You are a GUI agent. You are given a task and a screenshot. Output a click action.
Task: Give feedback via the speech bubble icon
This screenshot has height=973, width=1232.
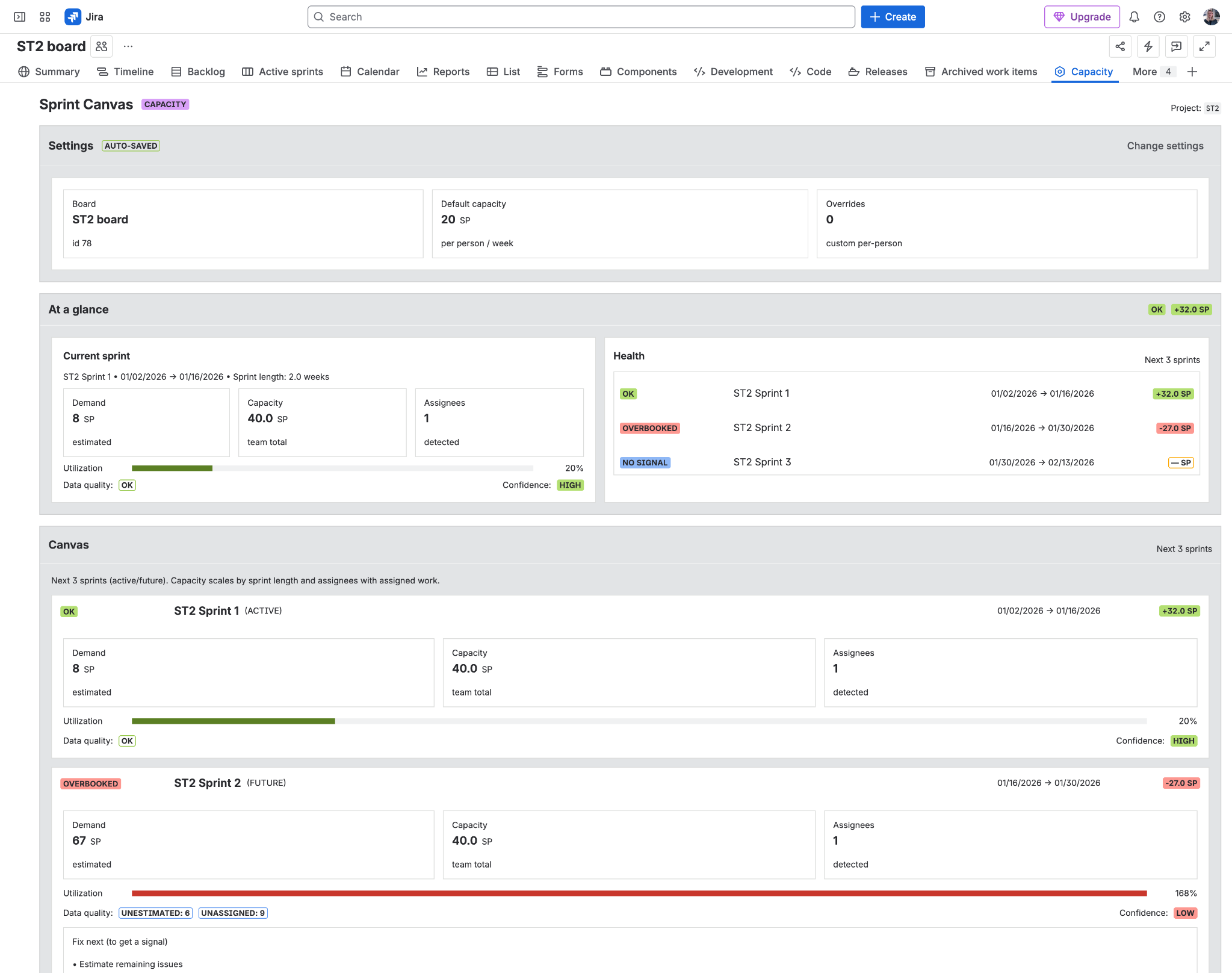click(x=1176, y=46)
